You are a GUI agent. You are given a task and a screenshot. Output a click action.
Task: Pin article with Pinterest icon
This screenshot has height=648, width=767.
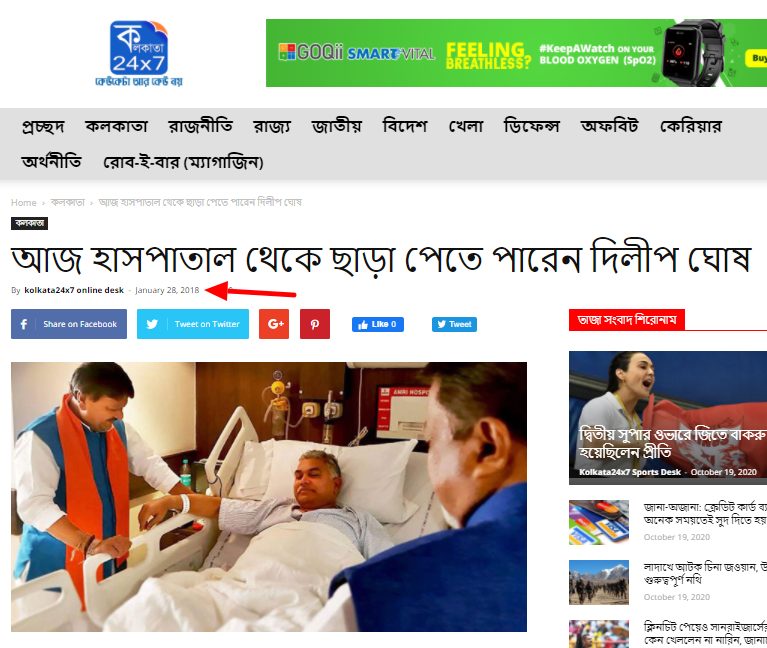[315, 324]
